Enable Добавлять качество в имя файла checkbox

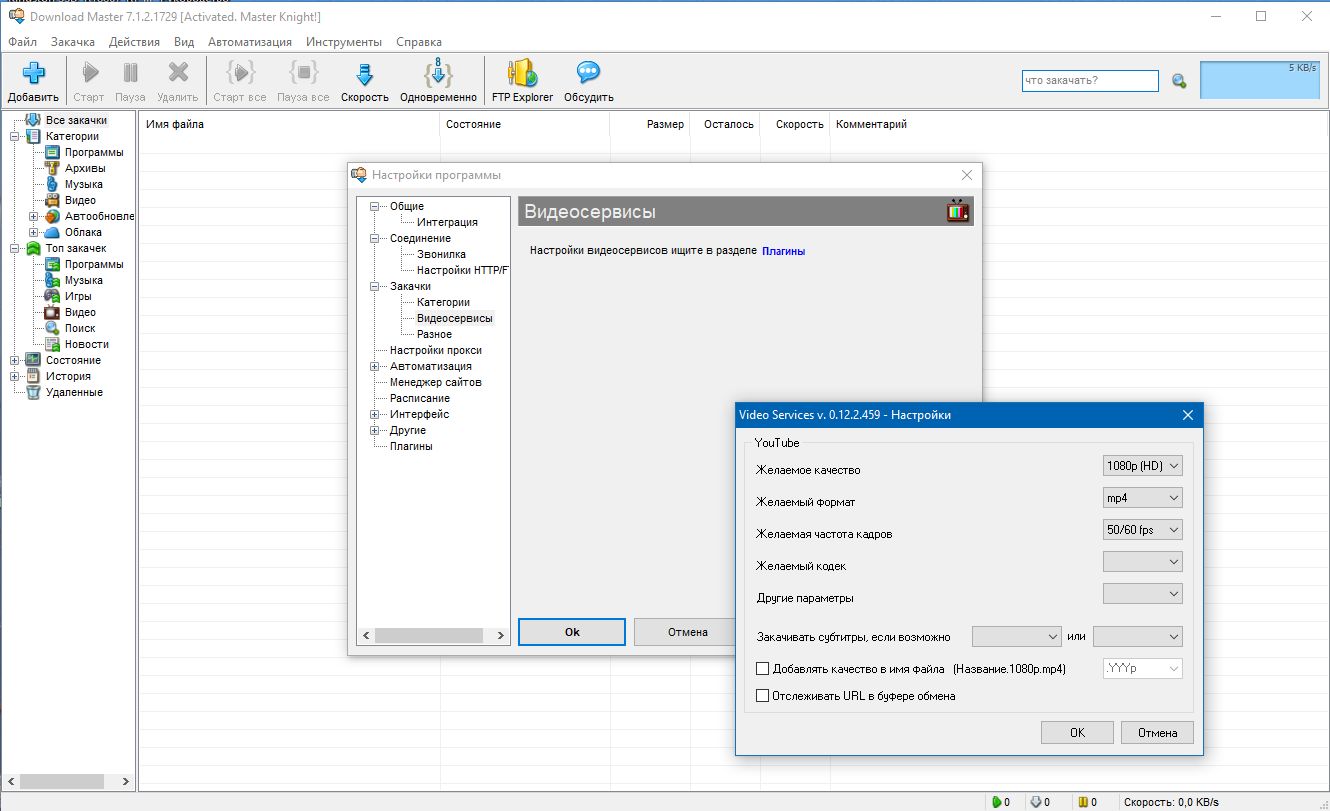click(763, 668)
